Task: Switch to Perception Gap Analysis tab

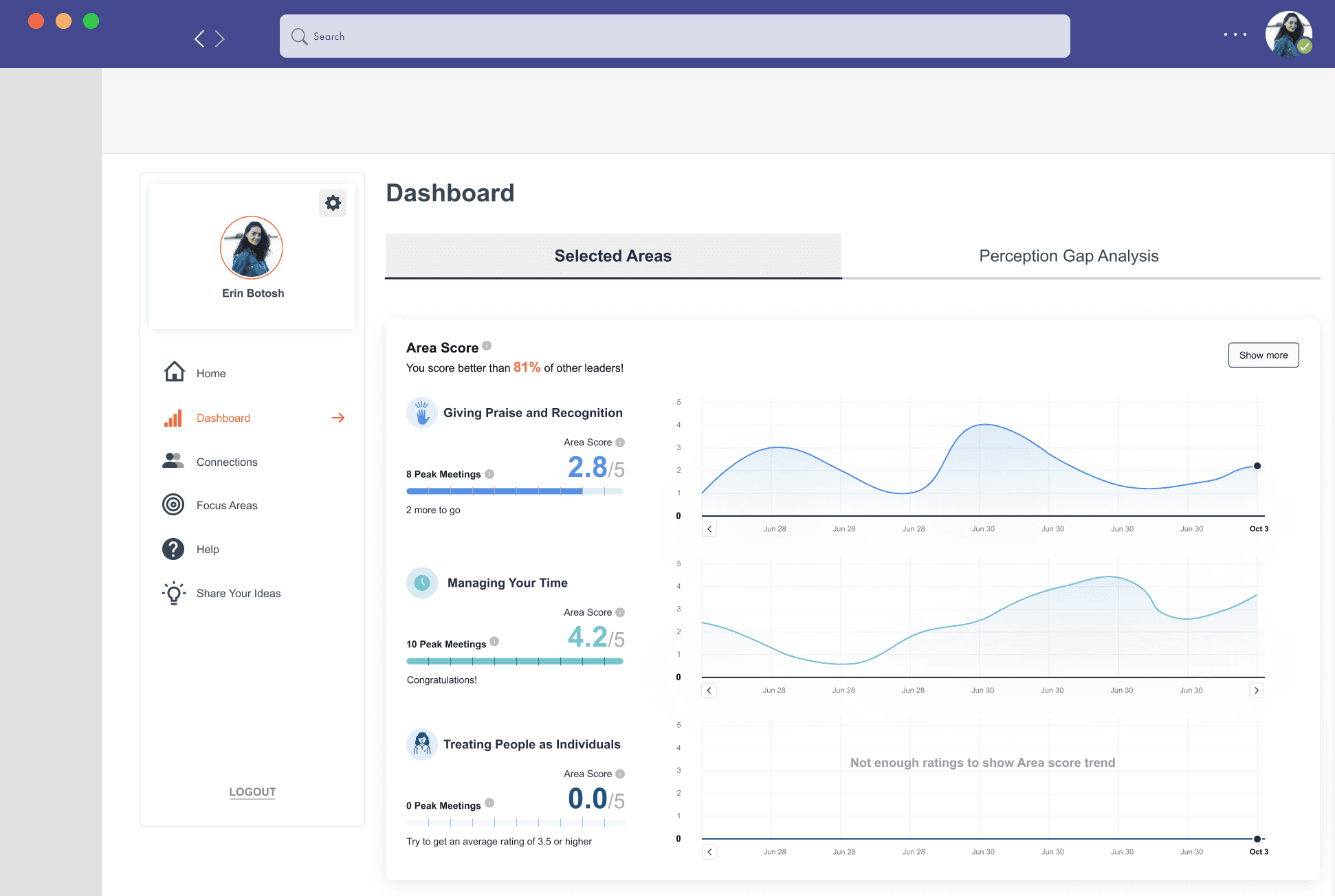Action: pos(1068,256)
